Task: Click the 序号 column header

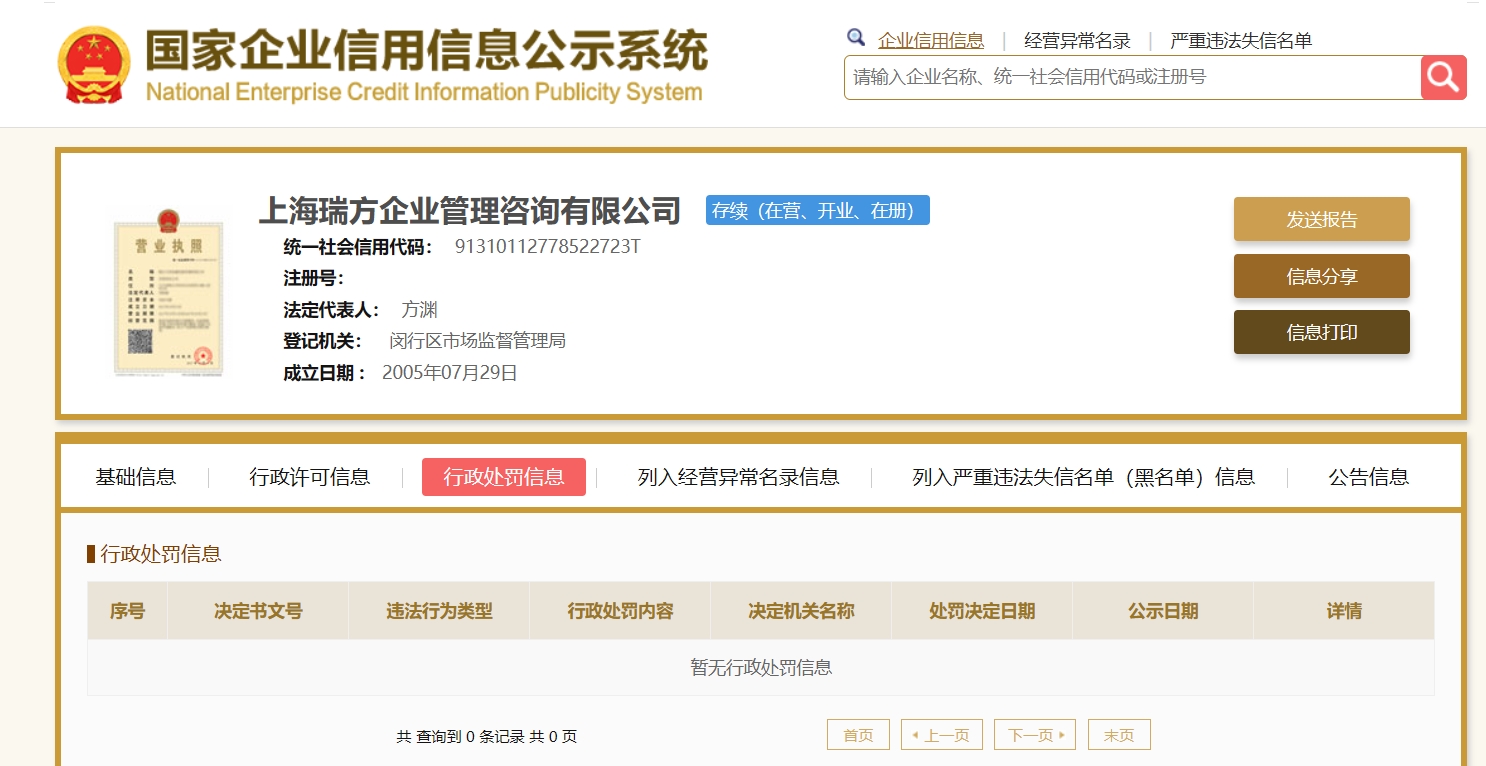Action: [x=127, y=611]
